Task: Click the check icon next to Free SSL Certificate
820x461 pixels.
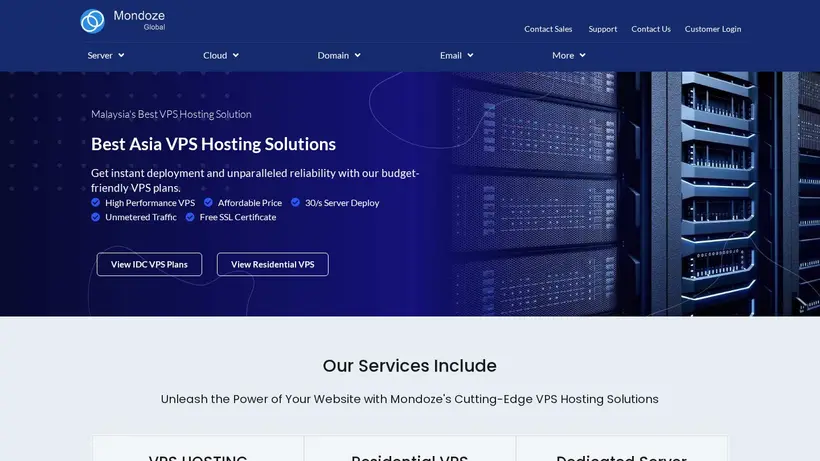Action: (190, 217)
